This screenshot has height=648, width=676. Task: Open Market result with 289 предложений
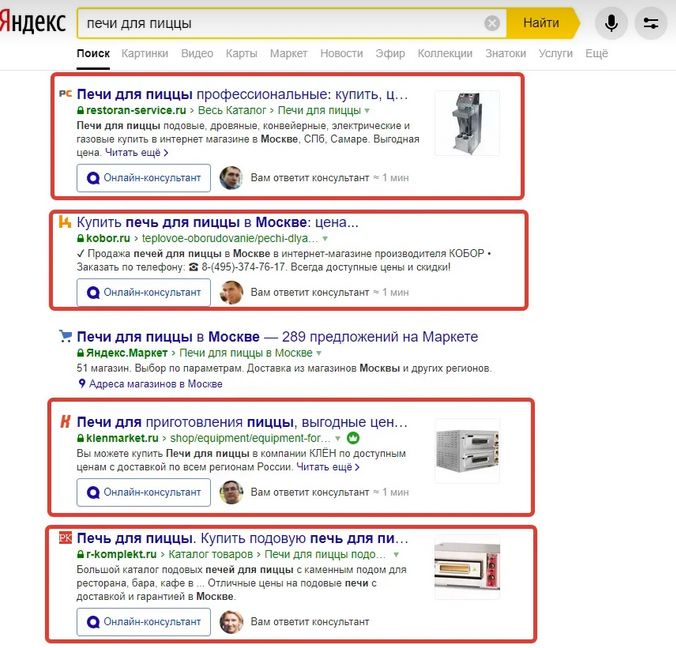(x=277, y=336)
